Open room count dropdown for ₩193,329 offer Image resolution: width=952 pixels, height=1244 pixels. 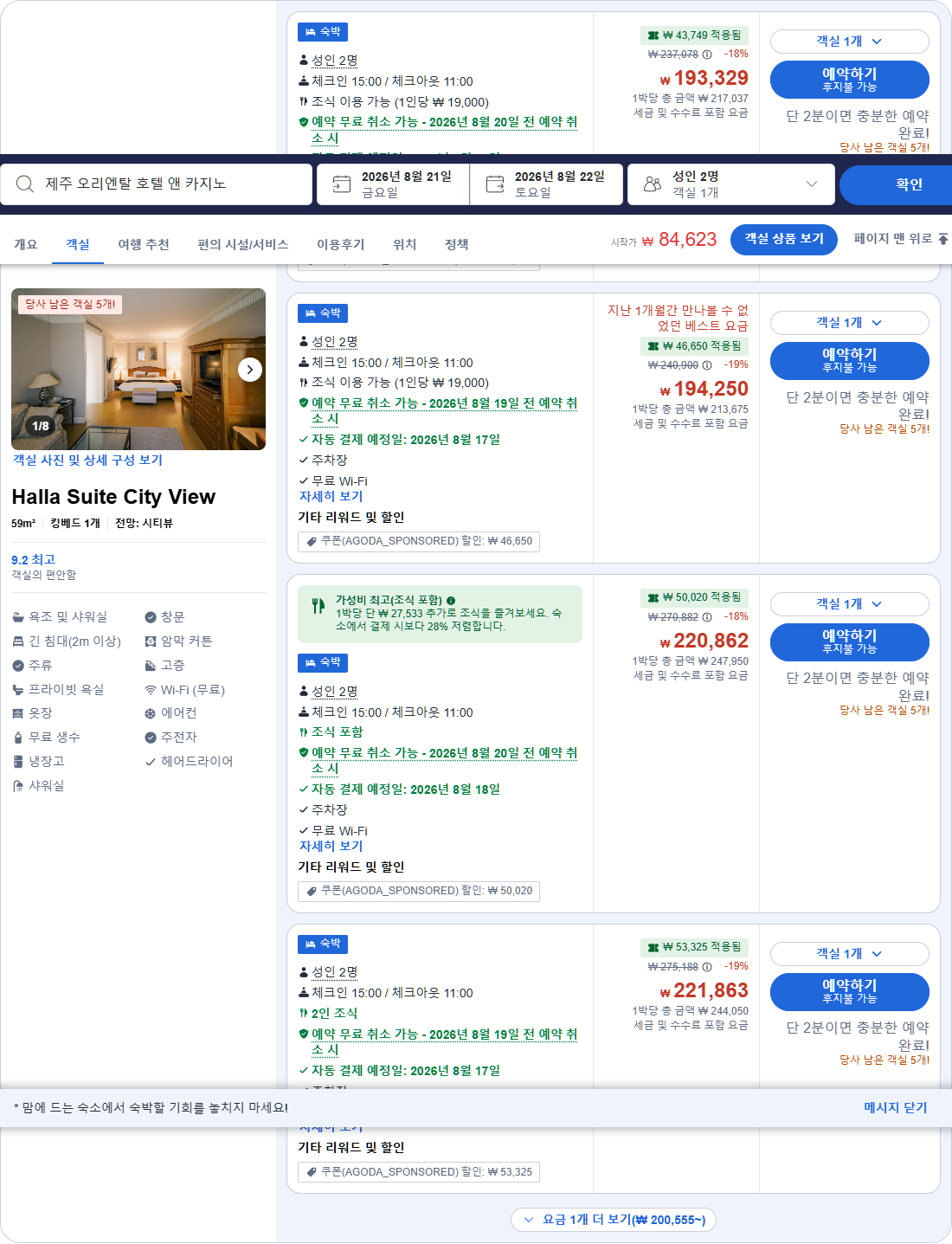click(x=849, y=42)
